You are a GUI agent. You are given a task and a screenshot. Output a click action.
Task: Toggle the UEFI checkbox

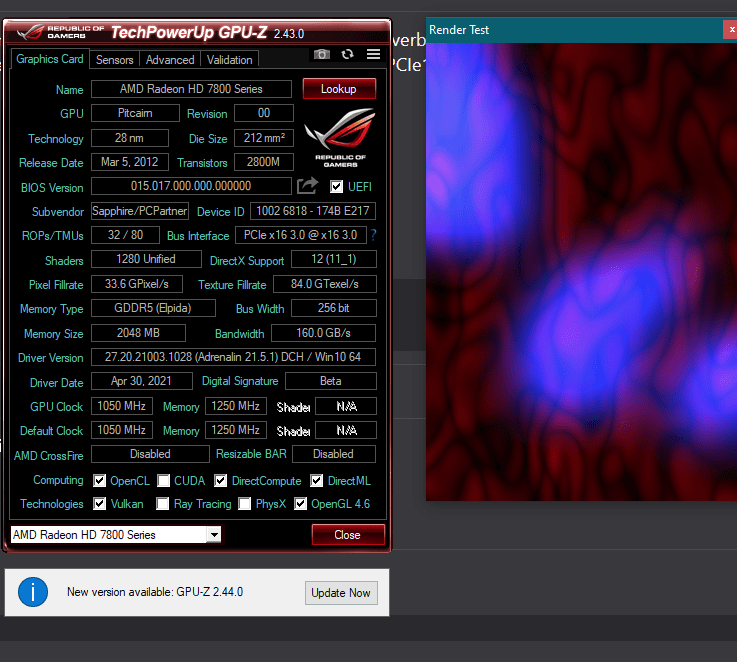(x=336, y=187)
